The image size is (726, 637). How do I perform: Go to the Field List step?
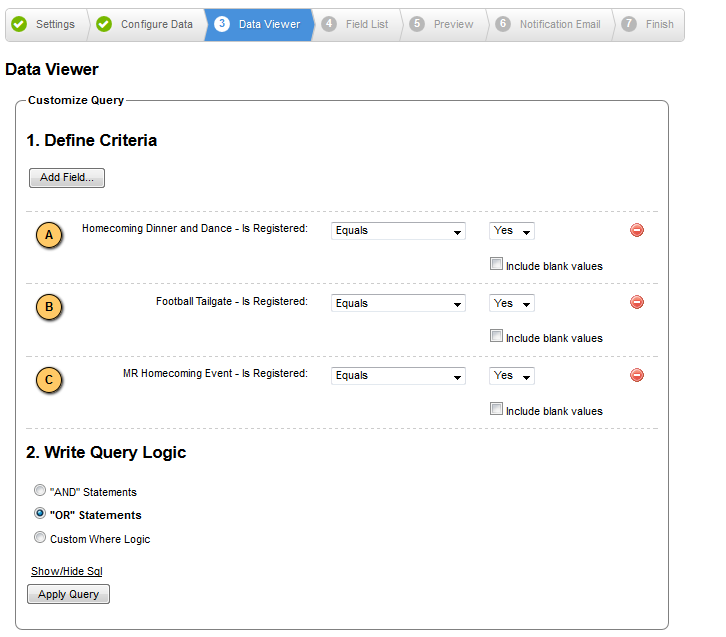pos(356,24)
